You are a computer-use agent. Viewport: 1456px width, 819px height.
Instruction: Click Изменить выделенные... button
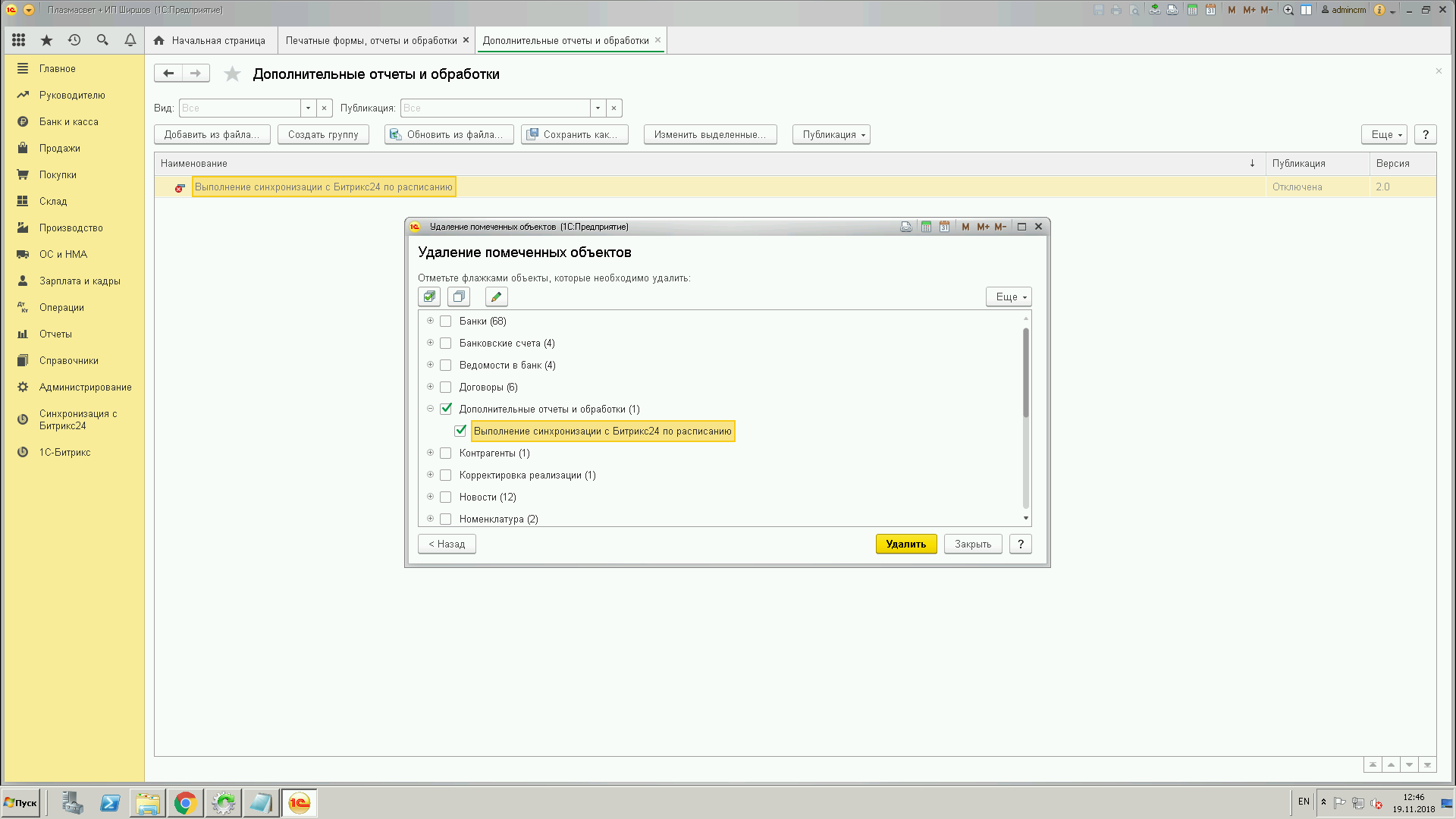(710, 134)
